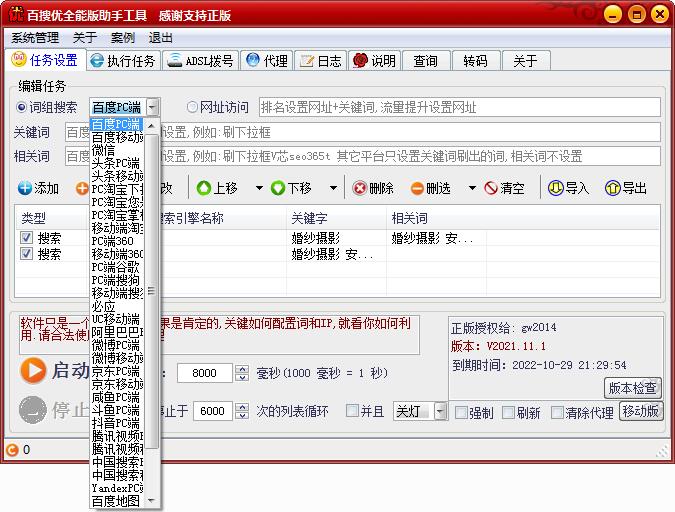Click the globe icon on 代理 tab

pyautogui.click(x=253, y=60)
